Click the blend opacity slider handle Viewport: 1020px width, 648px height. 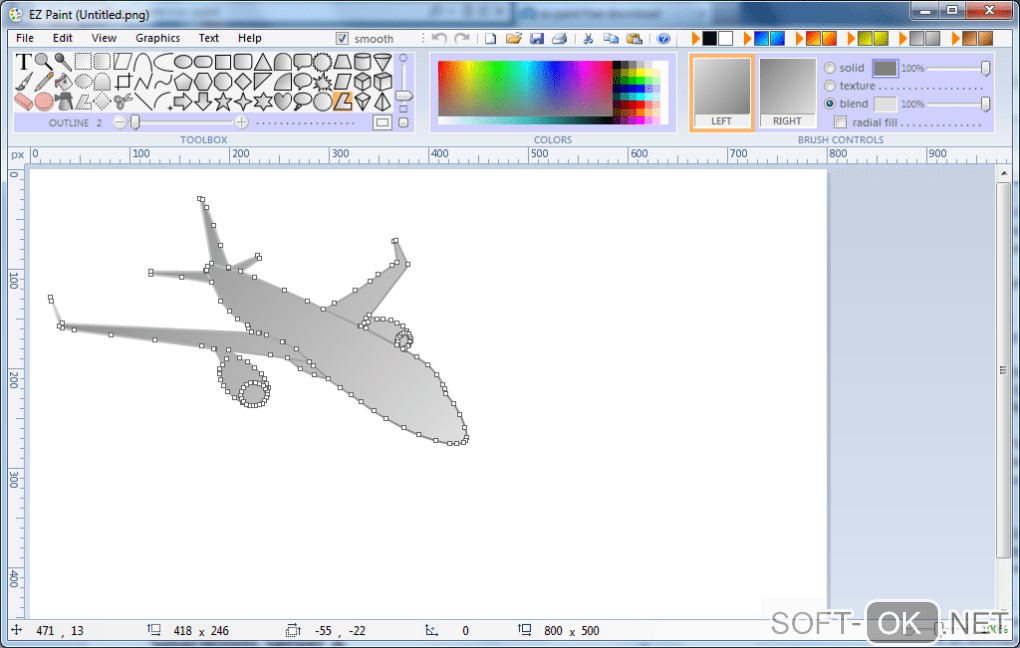986,103
